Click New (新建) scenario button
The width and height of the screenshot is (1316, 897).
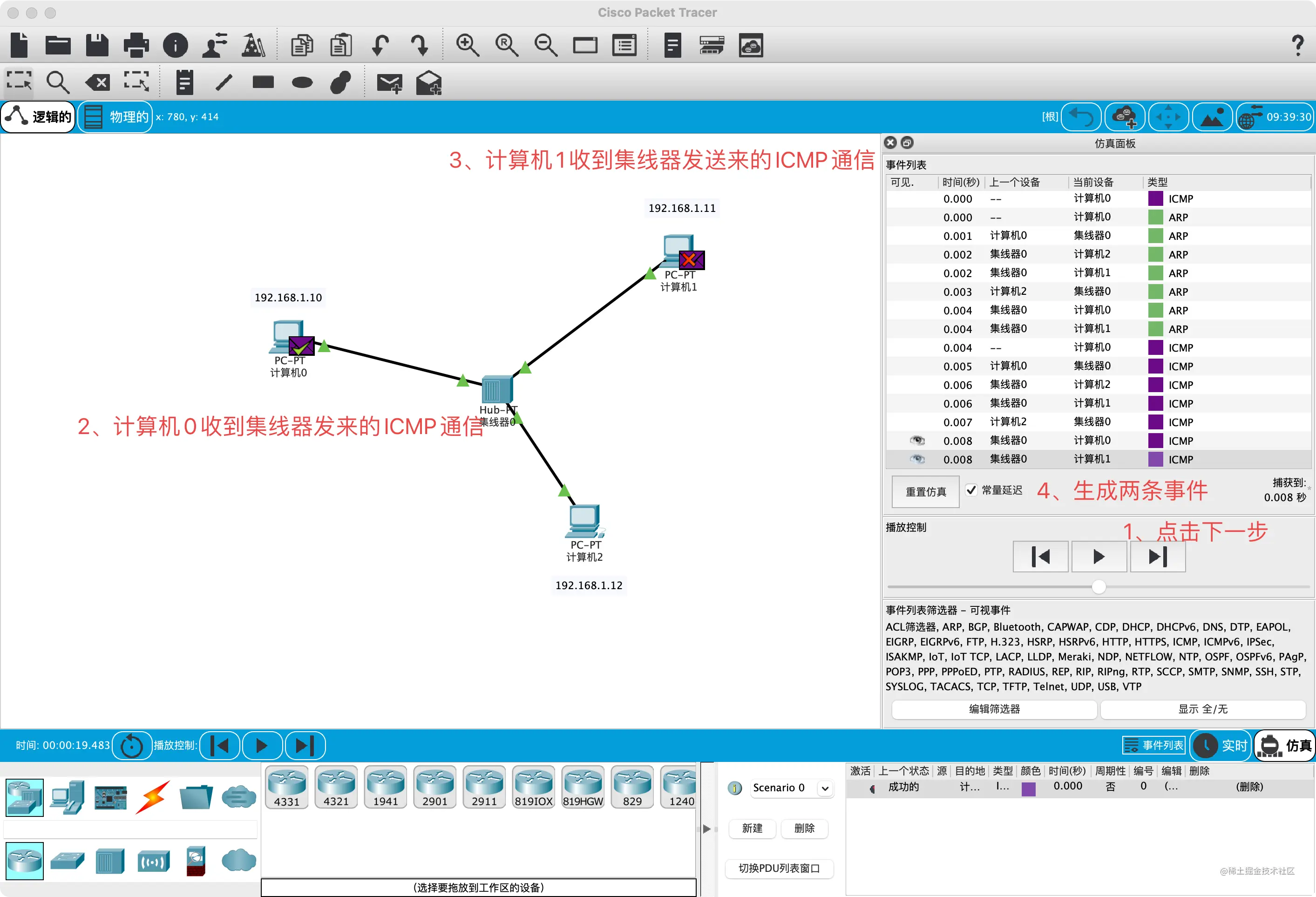pyautogui.click(x=752, y=829)
